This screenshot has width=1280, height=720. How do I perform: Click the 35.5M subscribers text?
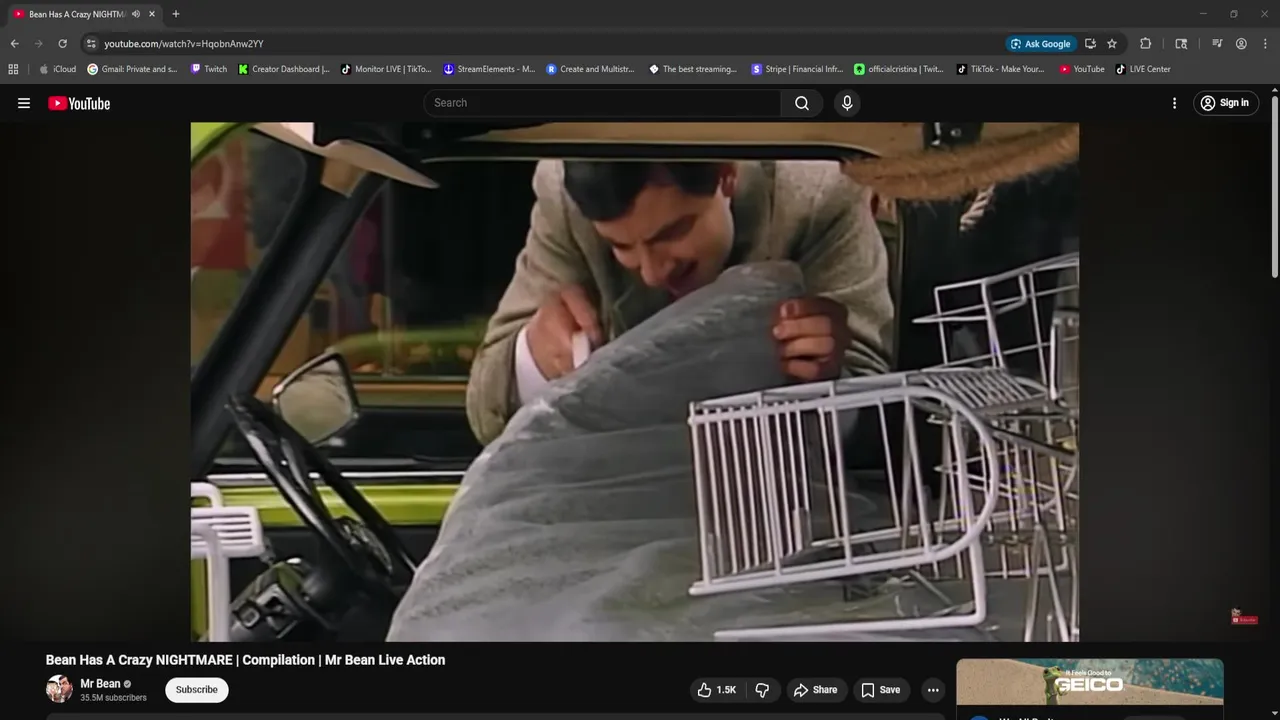click(x=113, y=698)
